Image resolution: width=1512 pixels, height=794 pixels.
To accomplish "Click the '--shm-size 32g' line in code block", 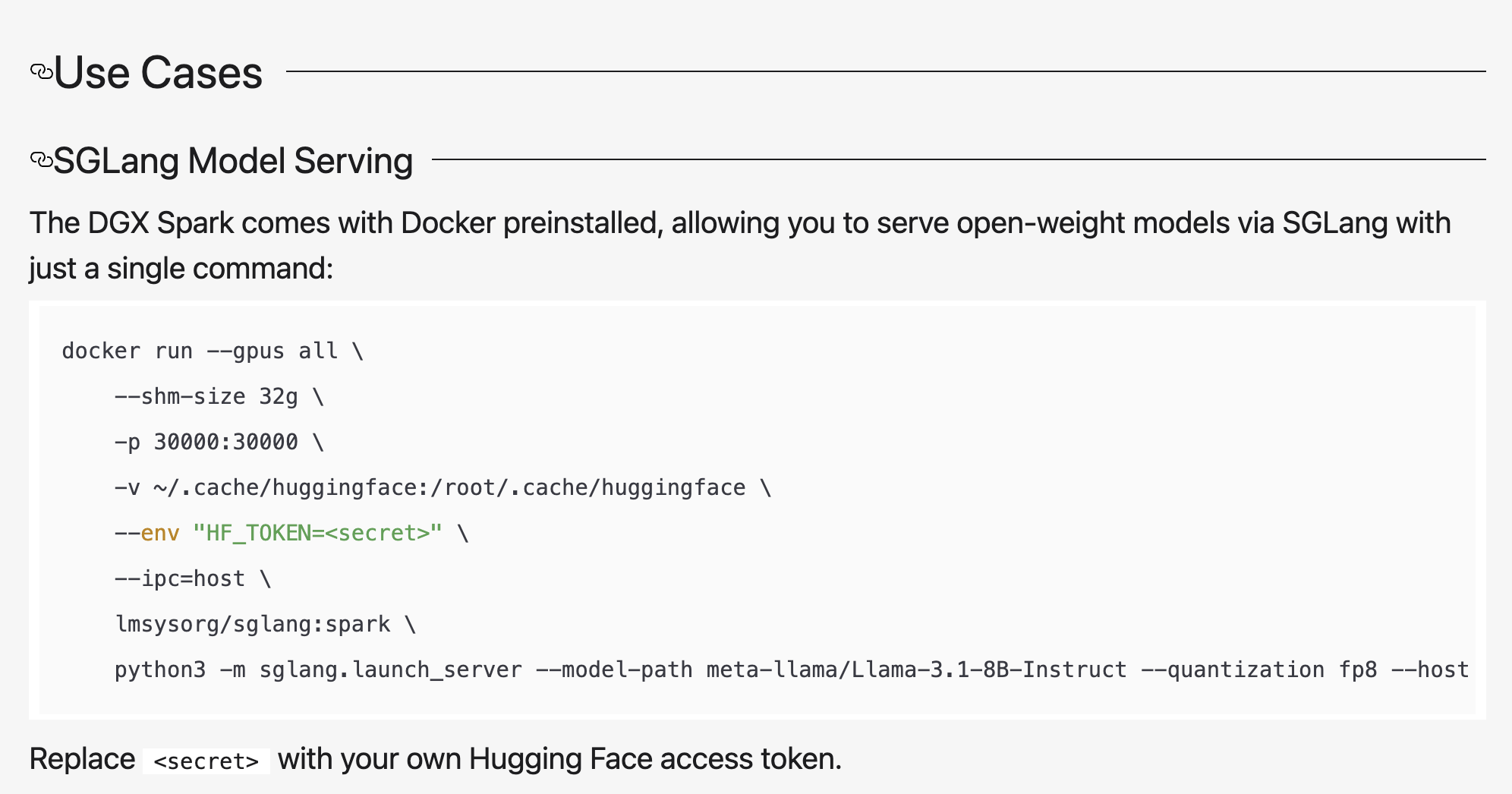I will [x=219, y=397].
